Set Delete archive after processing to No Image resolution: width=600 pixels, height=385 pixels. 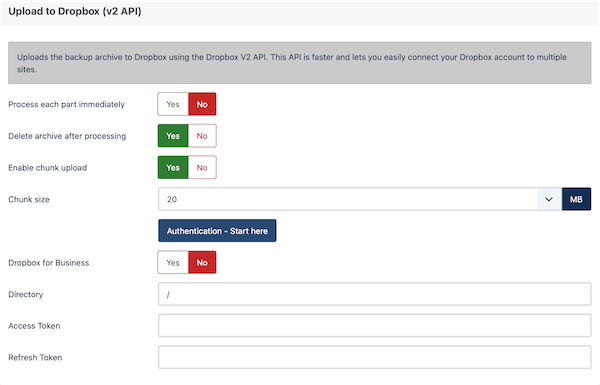(x=202, y=136)
